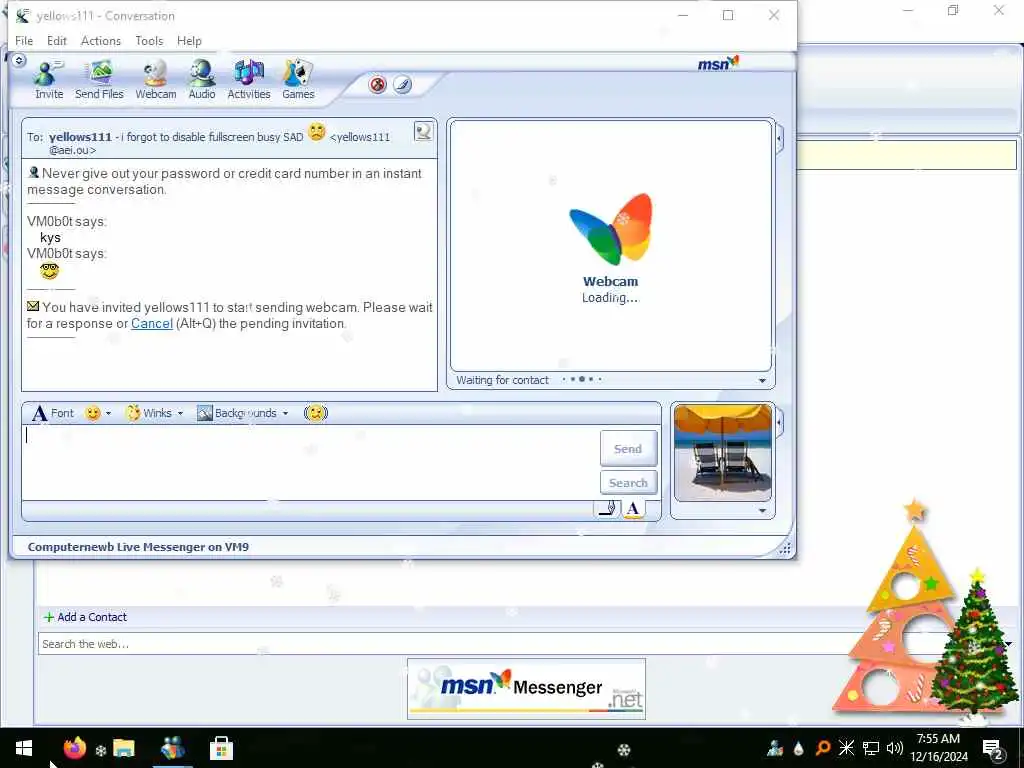Click the Messenger tray icon
The image size is (1024, 768).
(x=775, y=748)
